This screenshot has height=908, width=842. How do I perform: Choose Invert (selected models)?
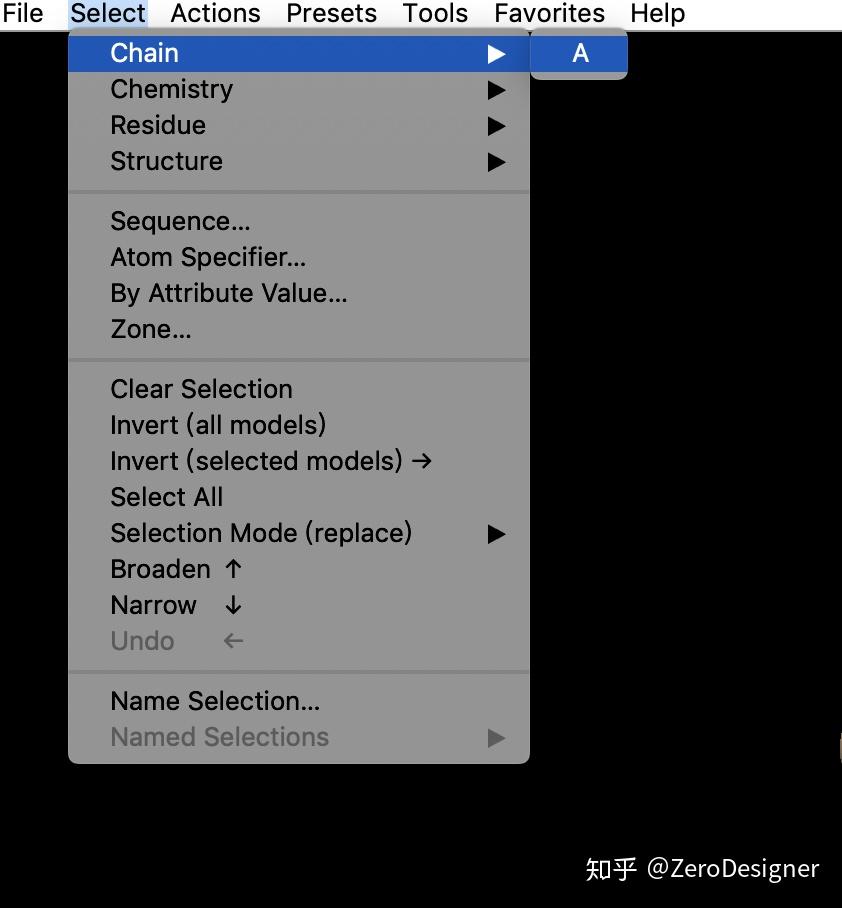256,462
